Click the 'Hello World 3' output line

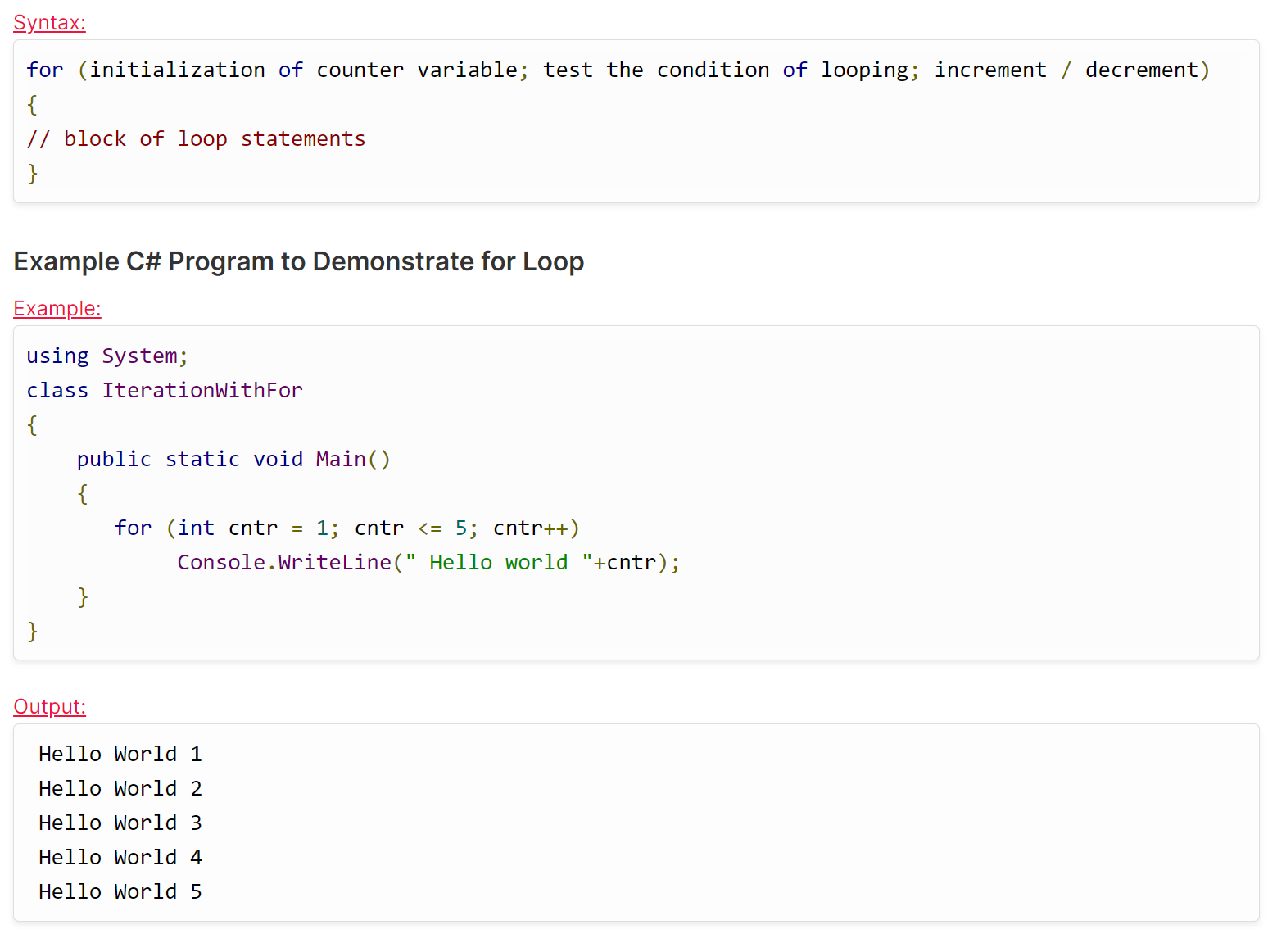click(x=120, y=823)
